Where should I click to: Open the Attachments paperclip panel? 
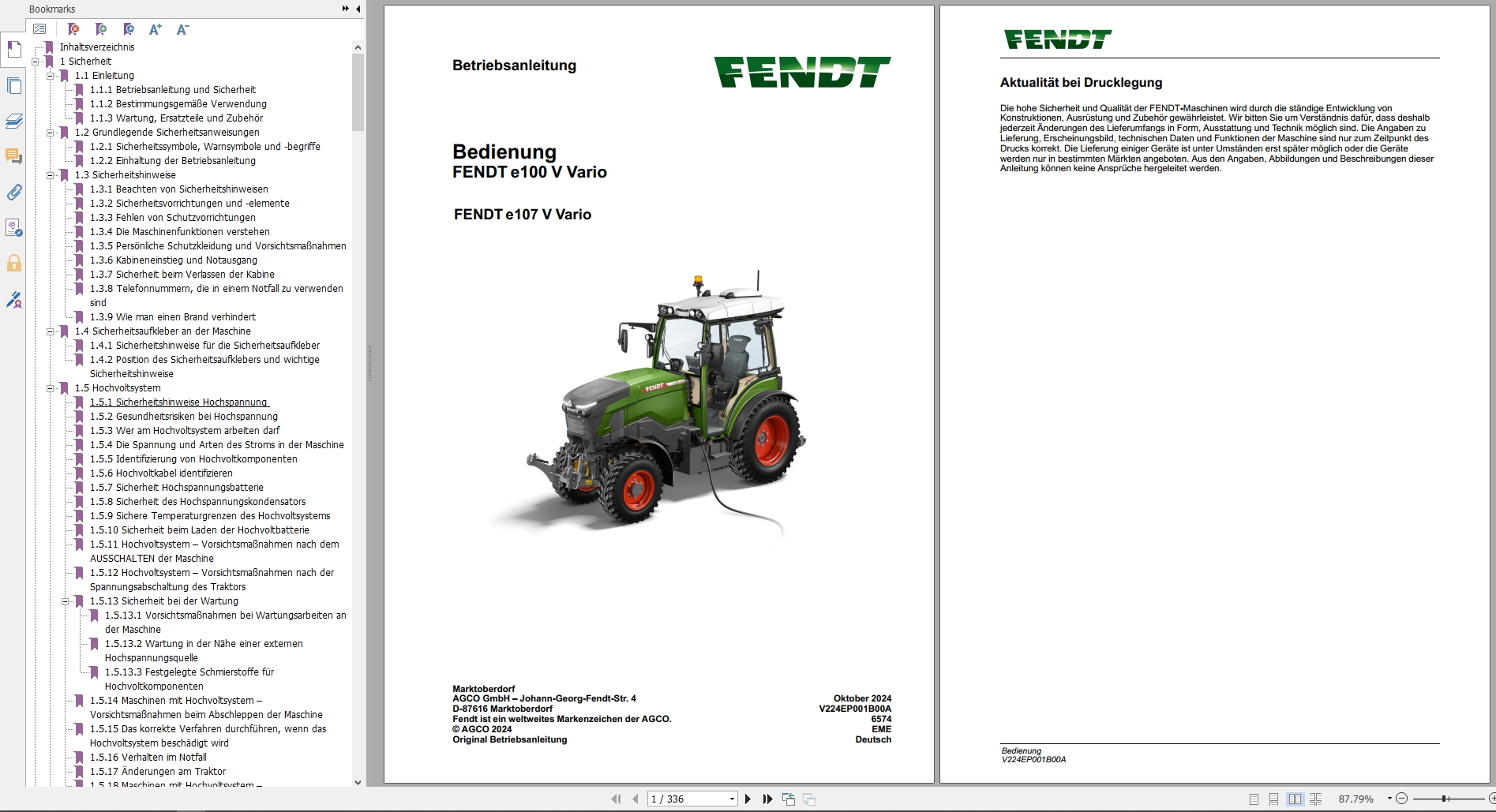click(x=13, y=192)
